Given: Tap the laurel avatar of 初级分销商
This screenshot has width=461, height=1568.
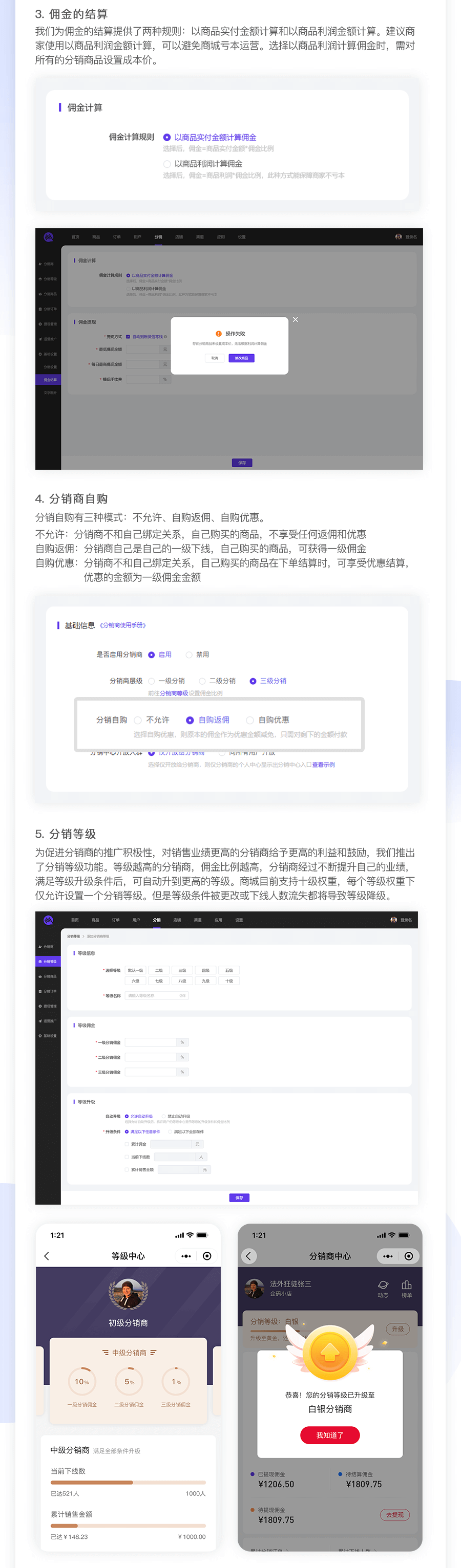Looking at the screenshot, I should click(x=128, y=1294).
